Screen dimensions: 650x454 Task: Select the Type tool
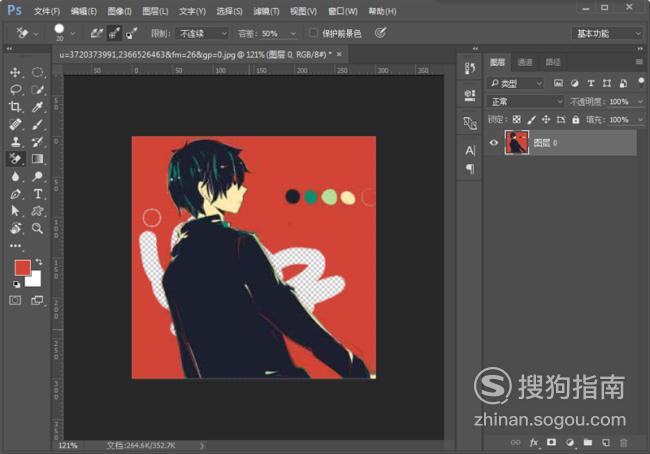[x=37, y=194]
